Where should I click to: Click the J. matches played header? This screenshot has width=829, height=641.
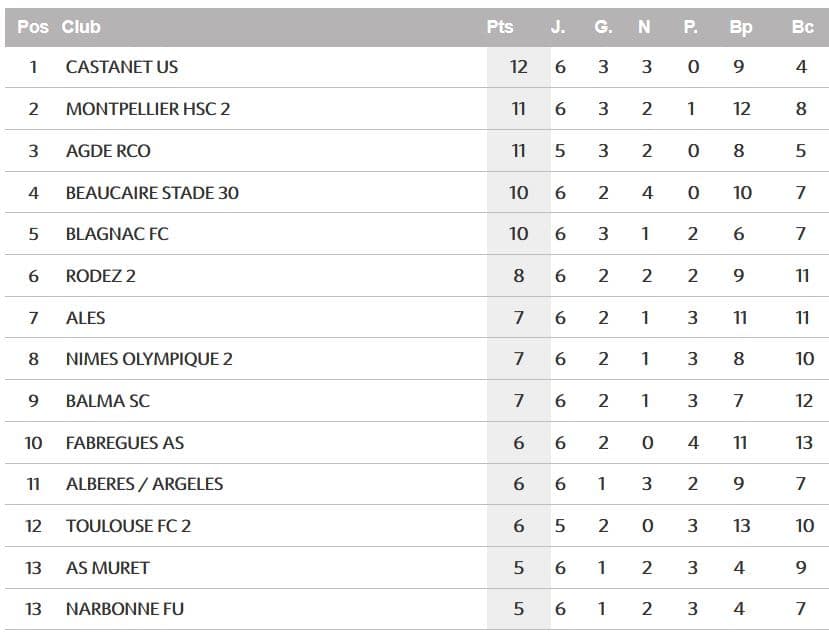558,27
